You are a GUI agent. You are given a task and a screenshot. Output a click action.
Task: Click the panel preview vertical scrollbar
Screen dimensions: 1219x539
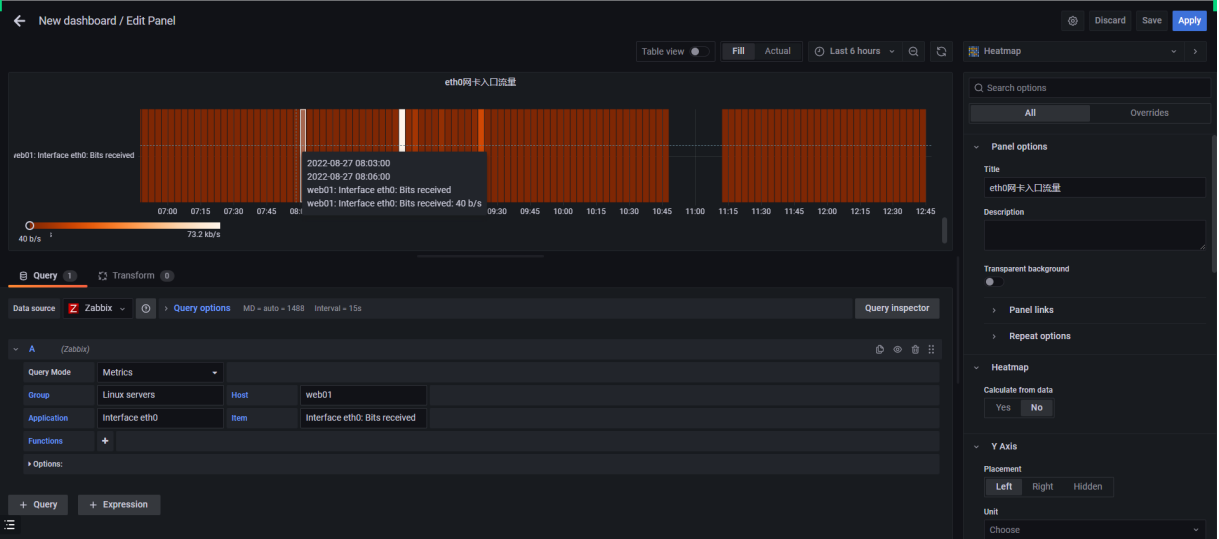point(945,230)
